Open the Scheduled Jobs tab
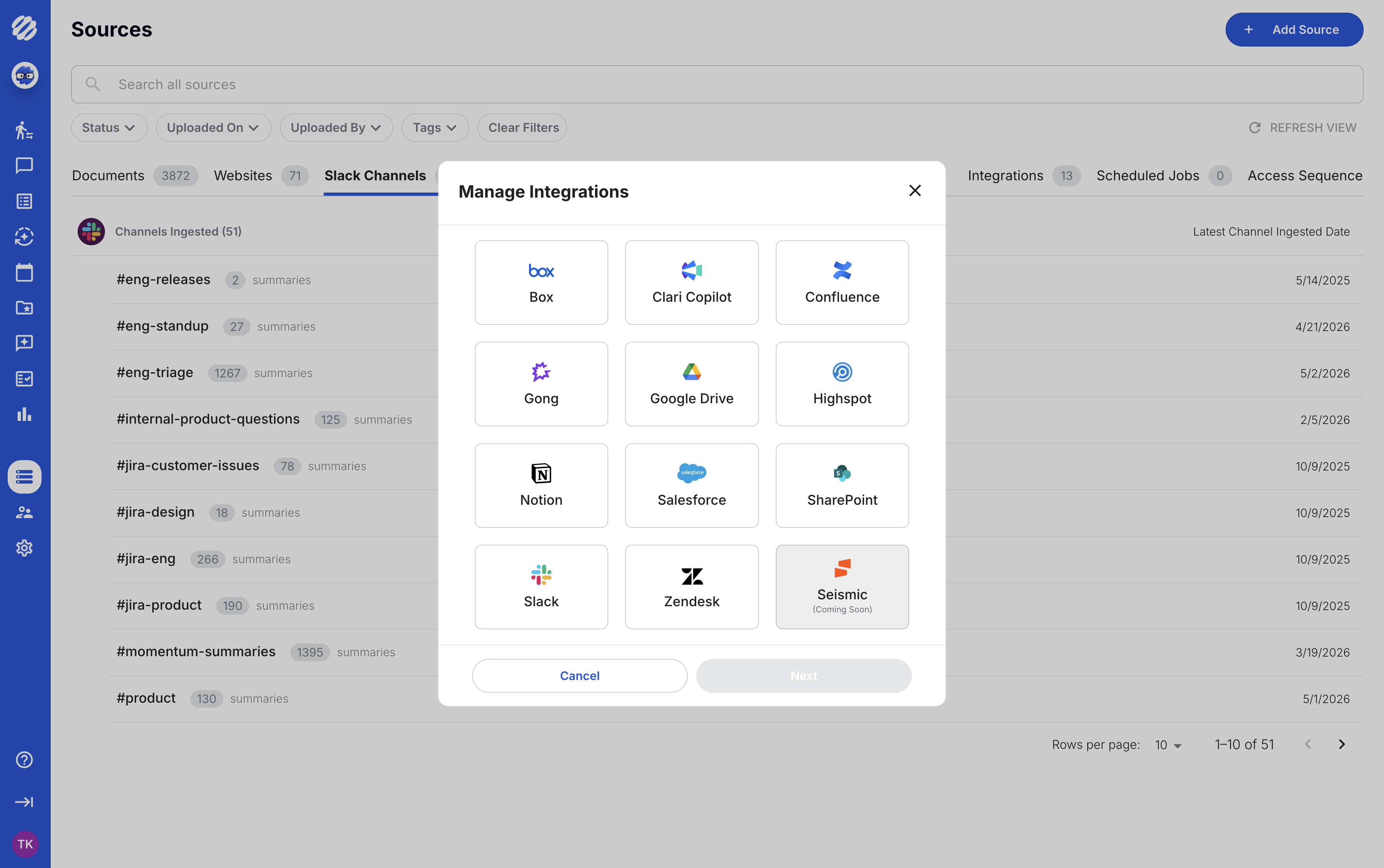 coord(1164,176)
